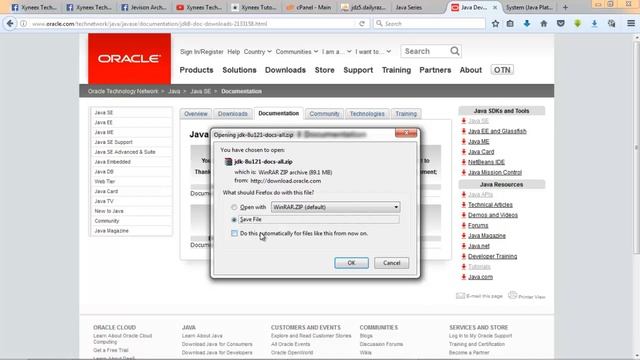Select Java Embedded in the sidebar
This screenshot has height=360, width=640.
pos(131,162)
